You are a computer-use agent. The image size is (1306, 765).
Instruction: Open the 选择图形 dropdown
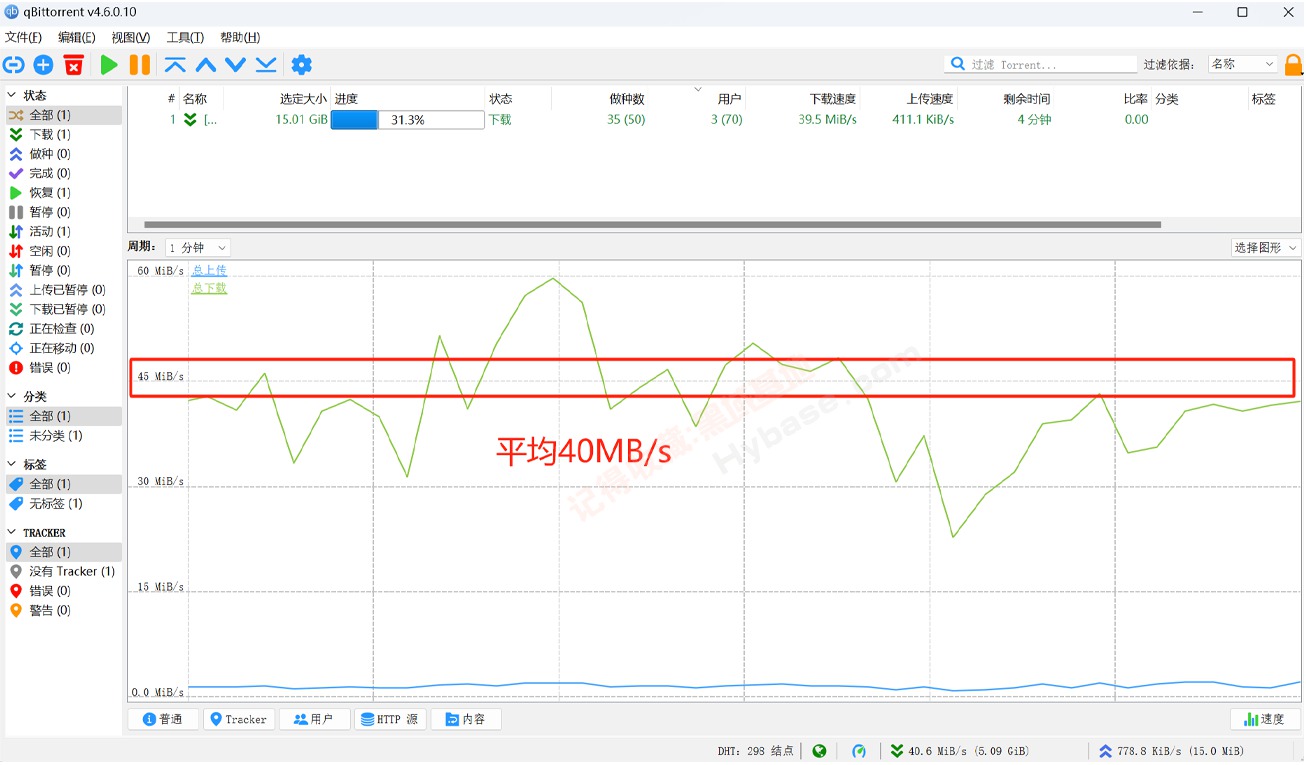pos(1265,247)
